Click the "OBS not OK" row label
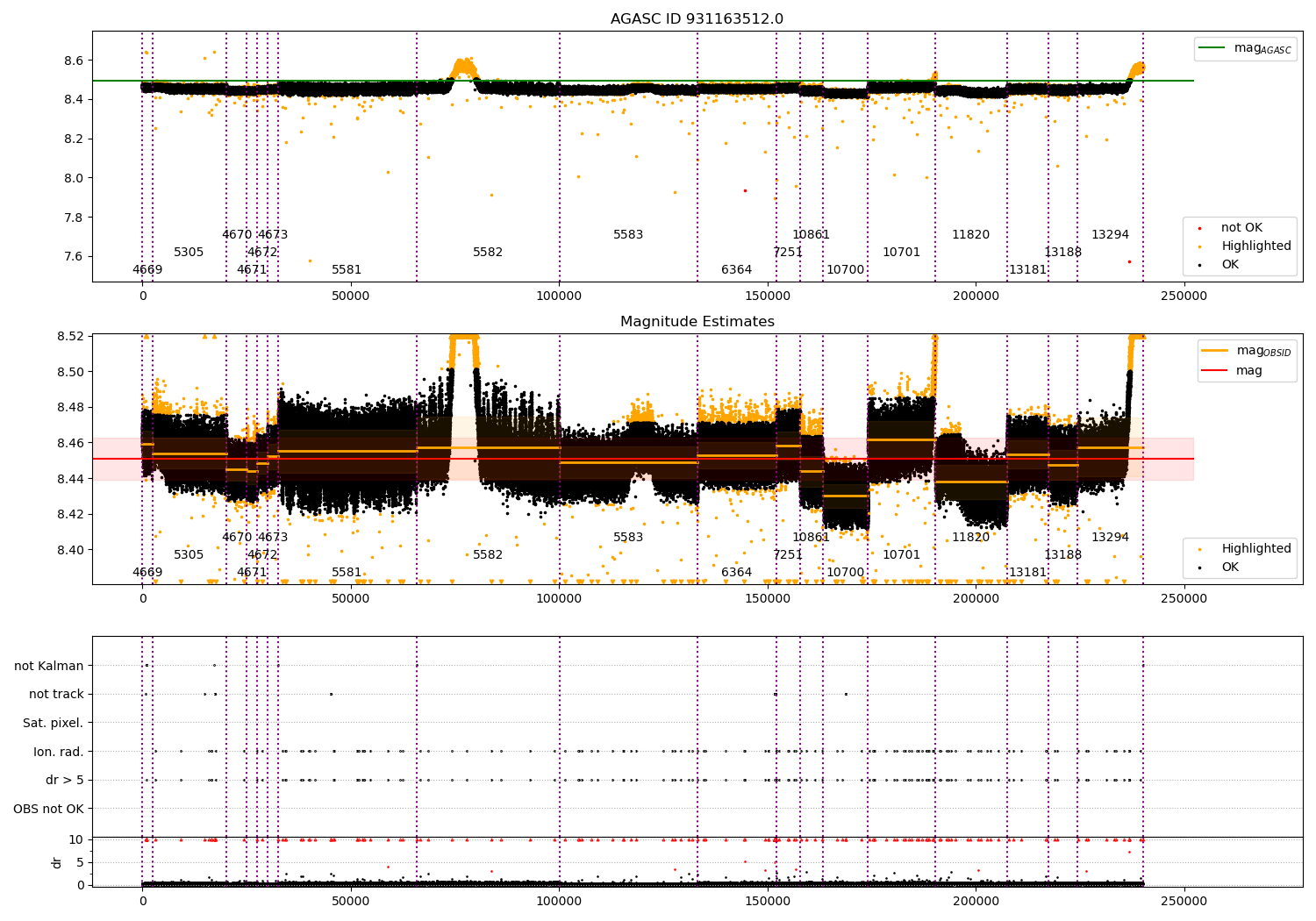The width and height of the screenshot is (1316, 921). 49,809
